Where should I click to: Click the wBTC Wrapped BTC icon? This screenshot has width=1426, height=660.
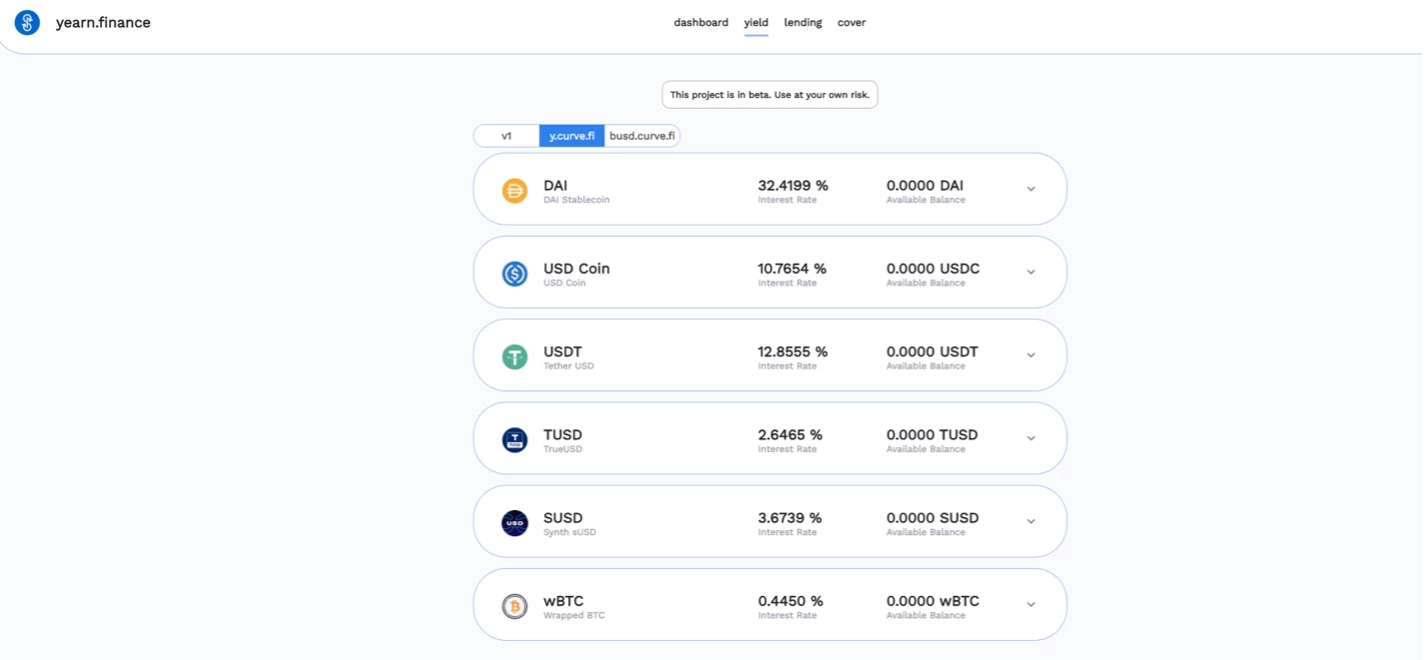tap(515, 605)
